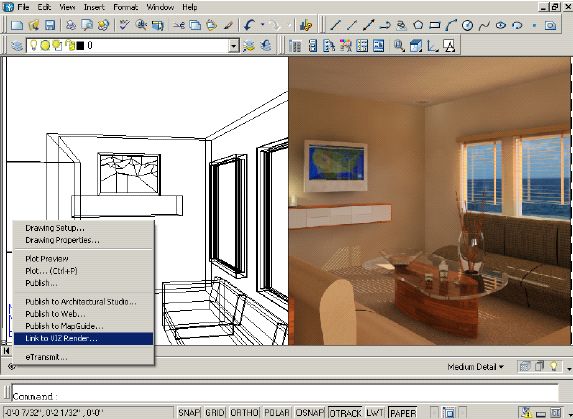Image resolution: width=573 pixels, height=419 pixels.
Task: Click the Save floppy disk icon
Action: [50, 25]
